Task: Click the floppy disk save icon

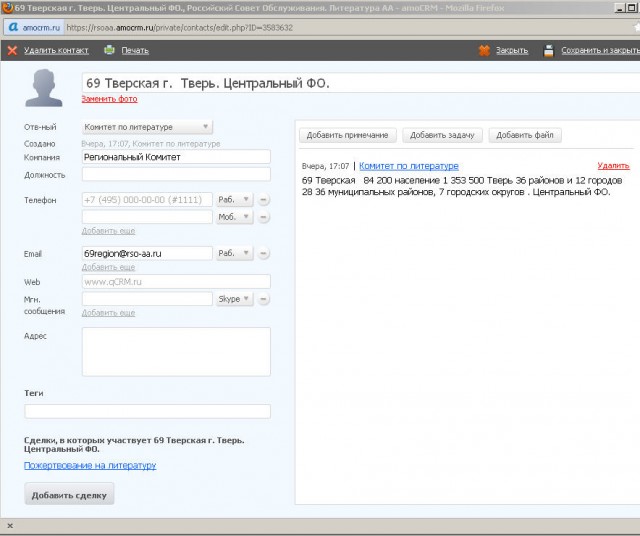Action: [x=549, y=50]
